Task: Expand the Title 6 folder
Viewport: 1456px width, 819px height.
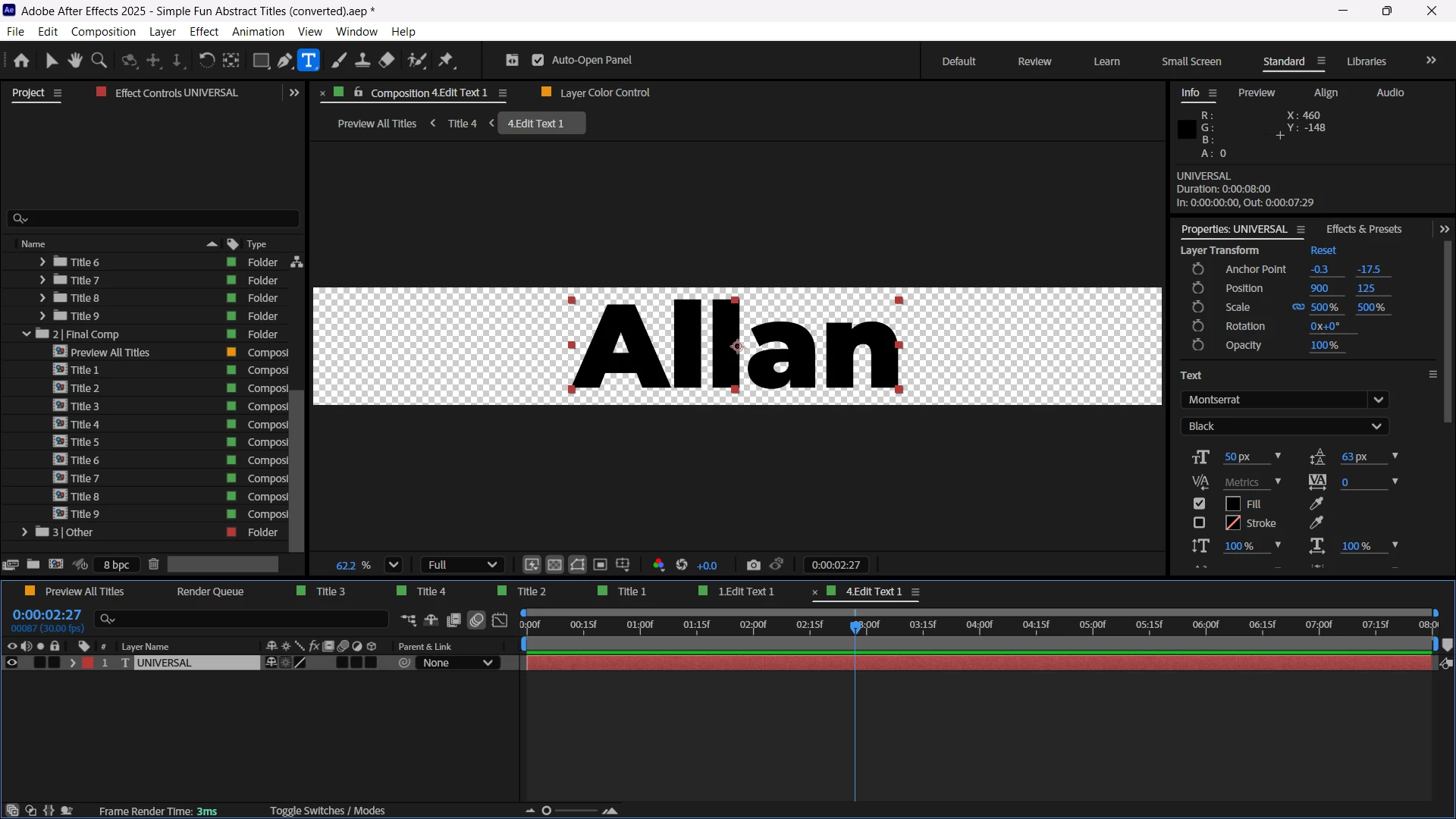Action: [42, 262]
